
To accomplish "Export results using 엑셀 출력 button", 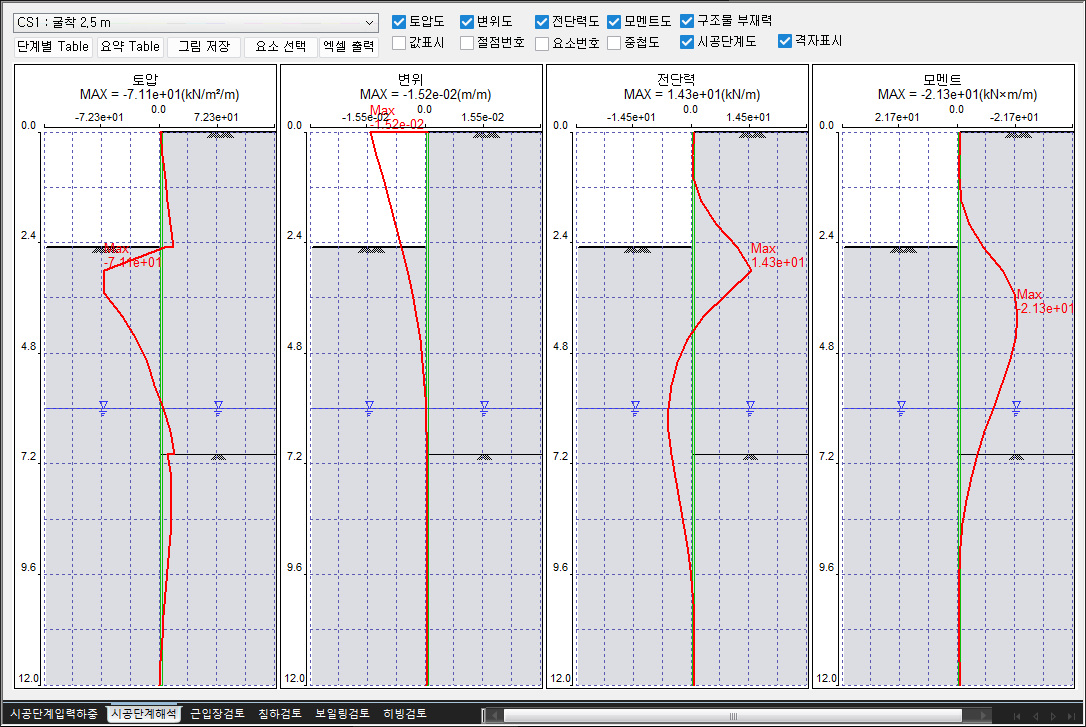I will [x=349, y=47].
